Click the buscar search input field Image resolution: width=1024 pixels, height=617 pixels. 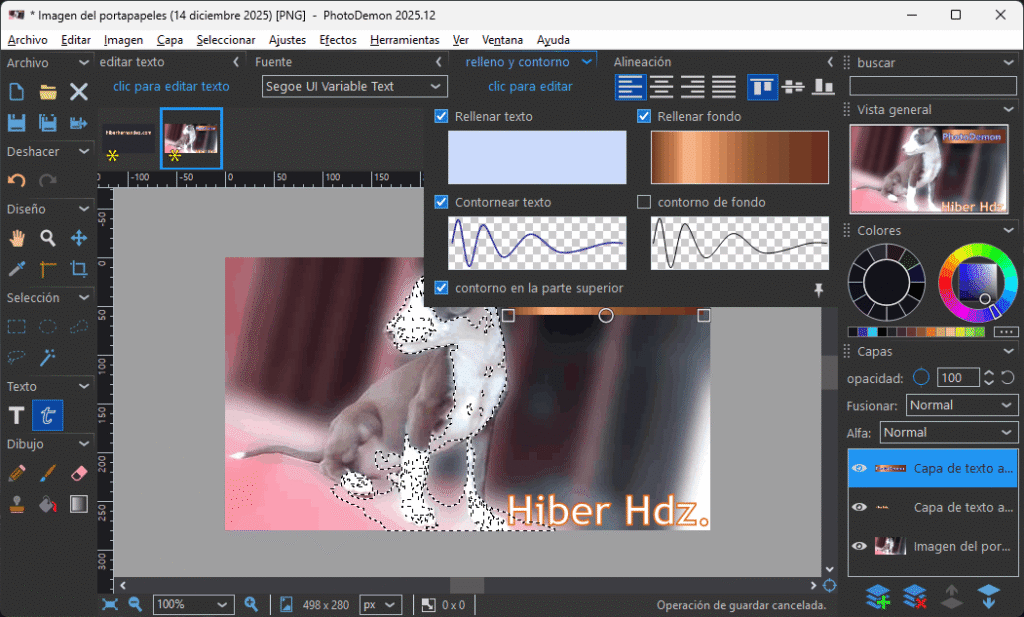pyautogui.click(x=932, y=86)
